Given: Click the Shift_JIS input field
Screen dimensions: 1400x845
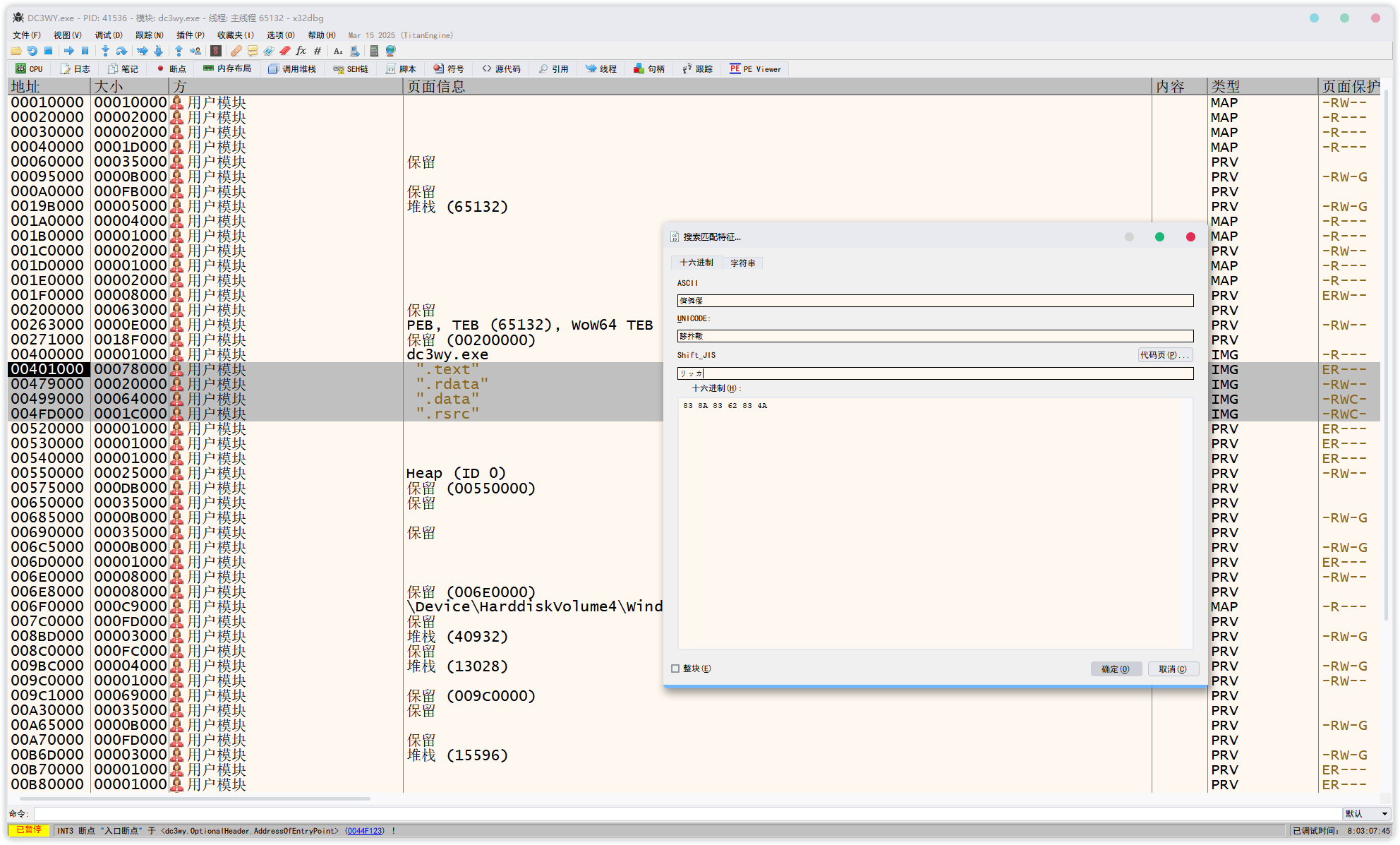Looking at the screenshot, I should click(934, 373).
